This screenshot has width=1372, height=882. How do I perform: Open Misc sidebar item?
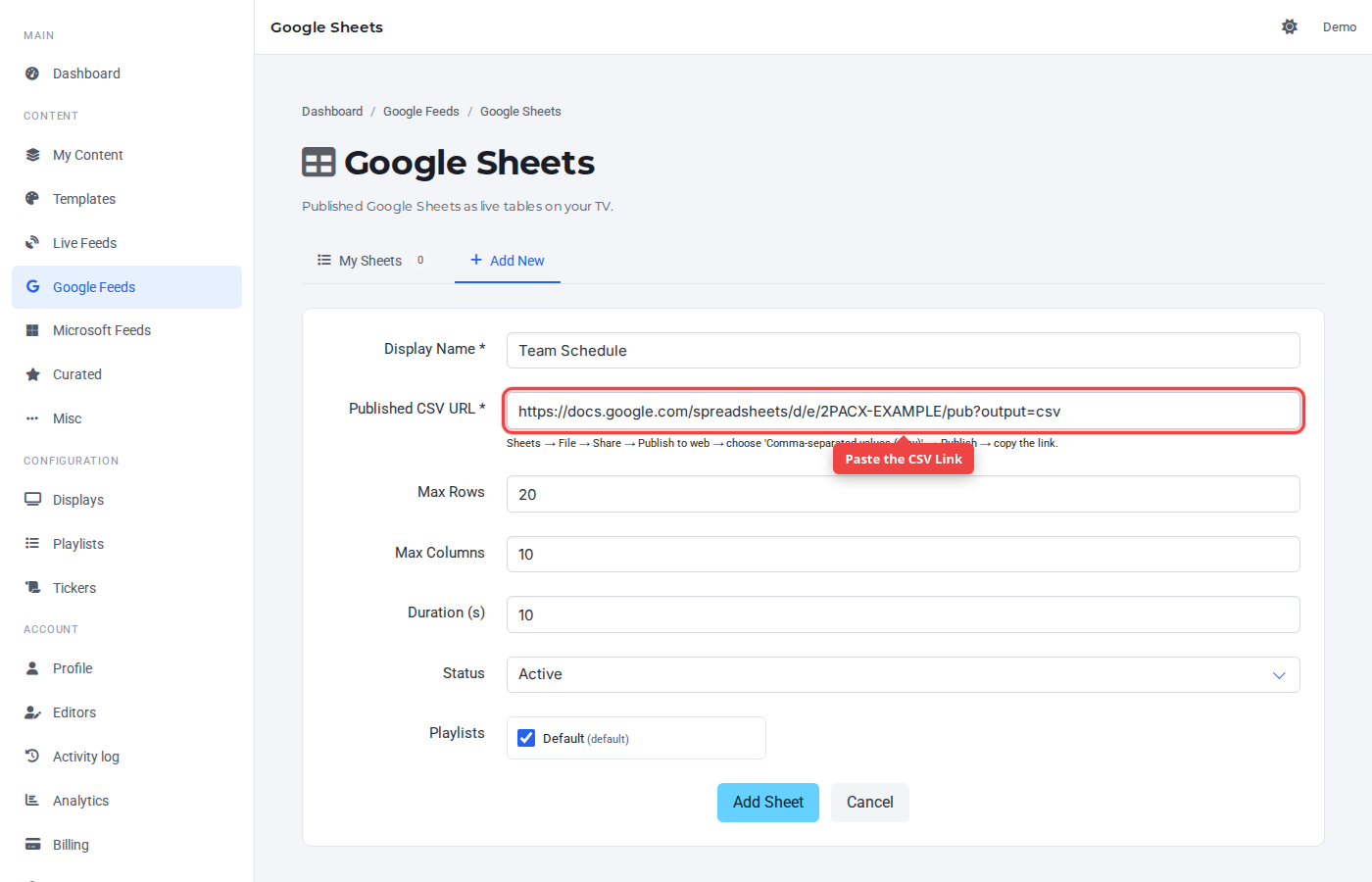point(127,418)
